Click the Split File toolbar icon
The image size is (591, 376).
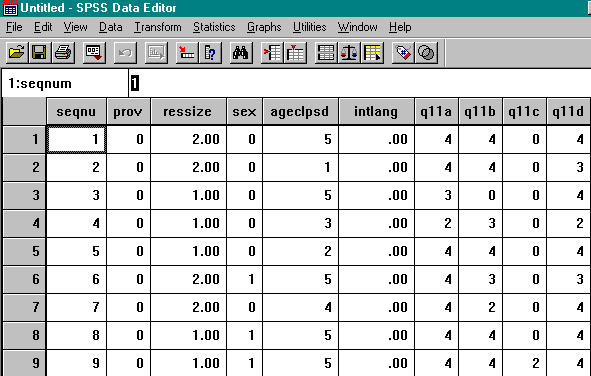326,53
